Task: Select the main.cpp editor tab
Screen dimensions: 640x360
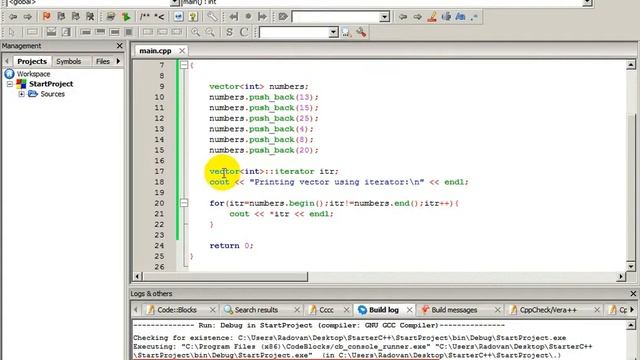Action: (155, 51)
